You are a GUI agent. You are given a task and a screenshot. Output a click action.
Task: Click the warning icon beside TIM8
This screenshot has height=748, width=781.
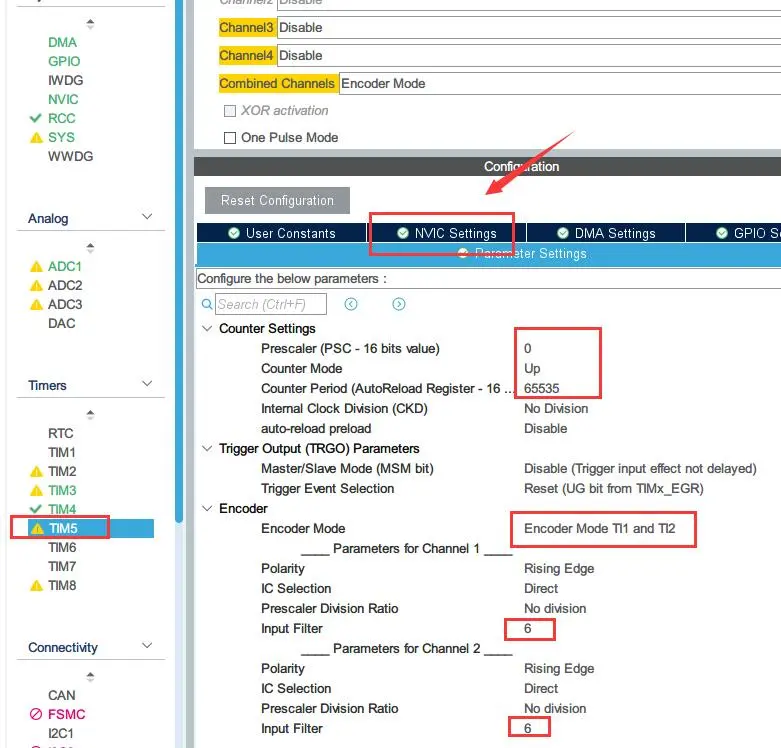[x=37, y=585]
